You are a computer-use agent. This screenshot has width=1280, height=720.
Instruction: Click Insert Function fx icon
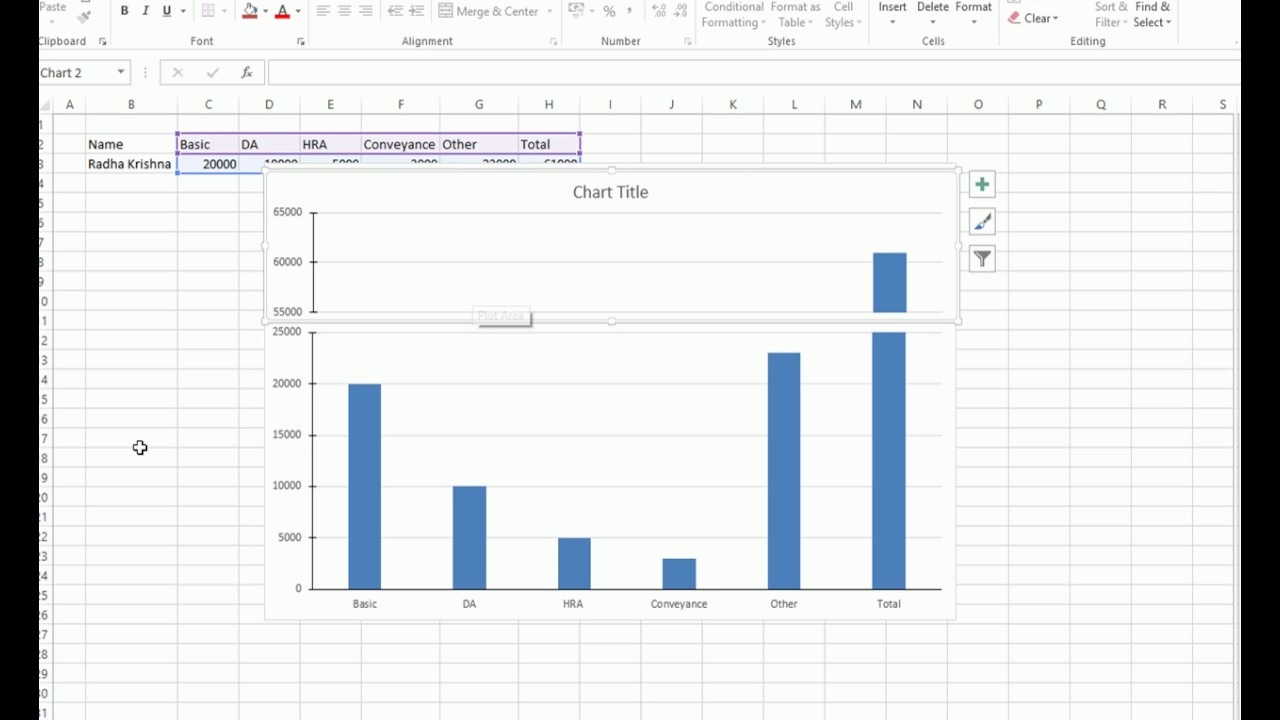[x=246, y=73]
